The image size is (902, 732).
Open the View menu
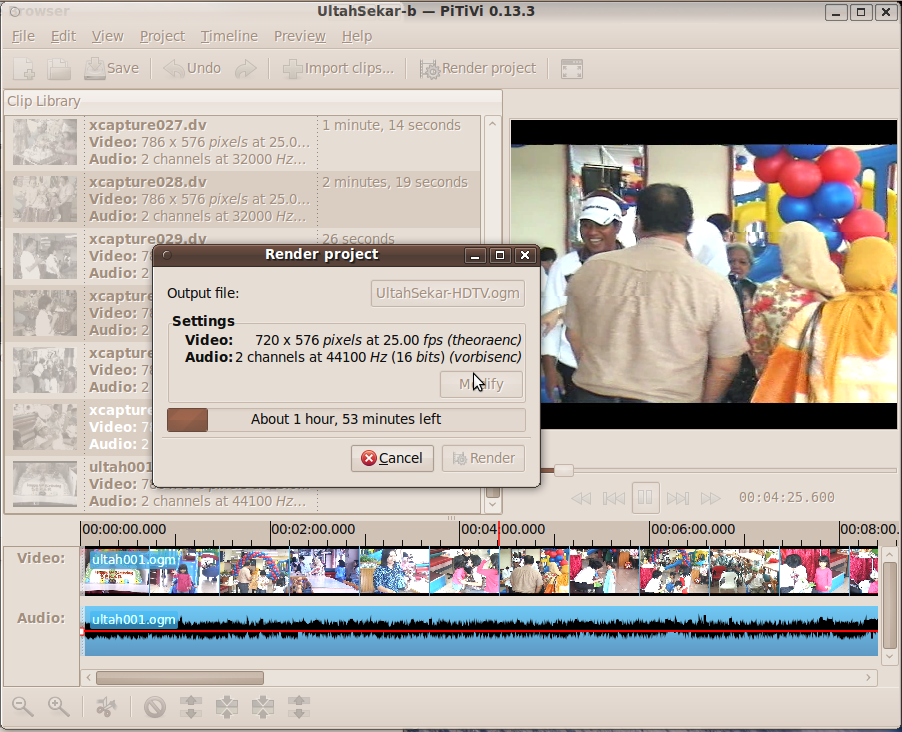(x=108, y=36)
